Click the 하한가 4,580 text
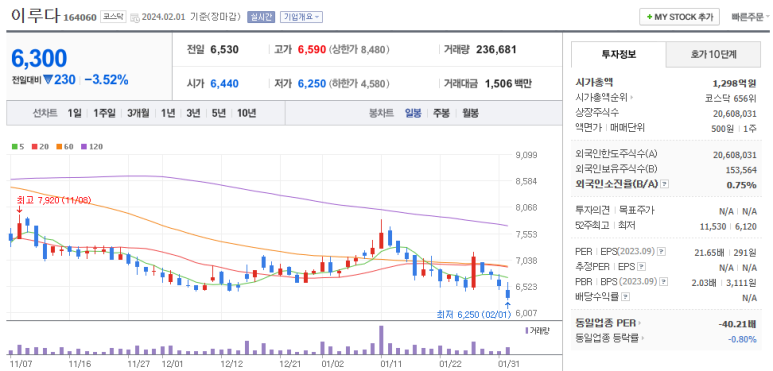The width and height of the screenshot is (773, 371). pyautogui.click(x=360, y=84)
